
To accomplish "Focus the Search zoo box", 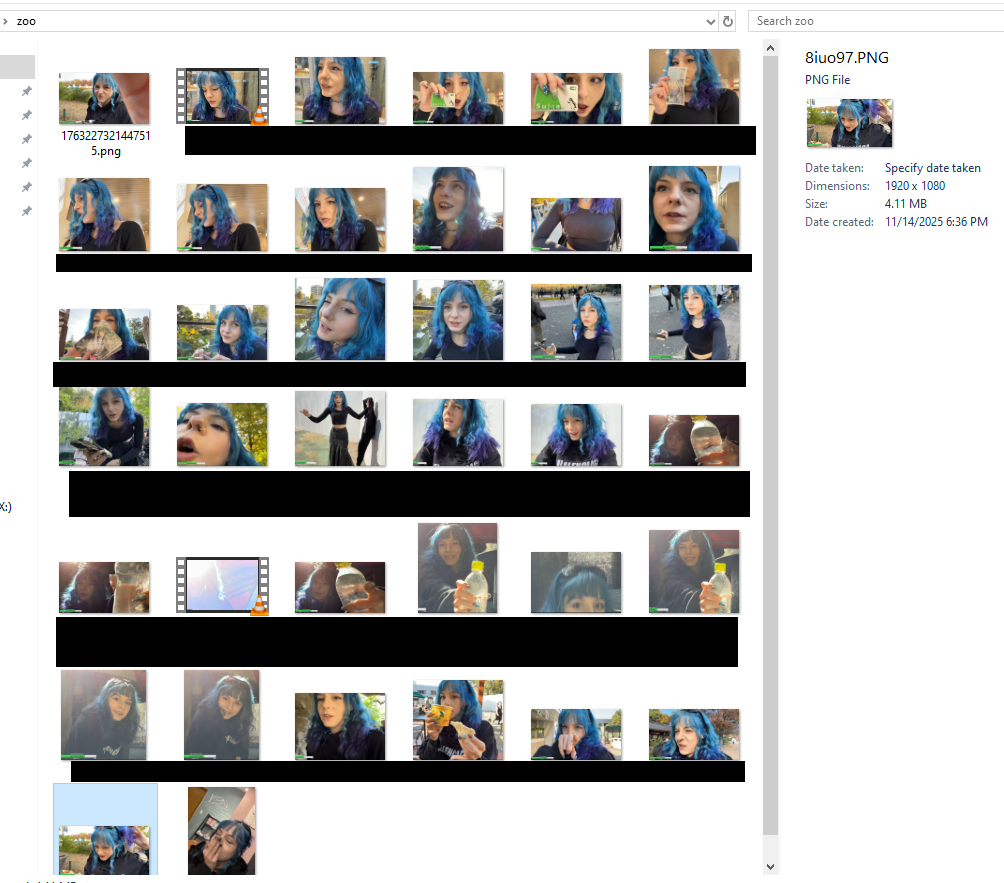I will (x=877, y=21).
